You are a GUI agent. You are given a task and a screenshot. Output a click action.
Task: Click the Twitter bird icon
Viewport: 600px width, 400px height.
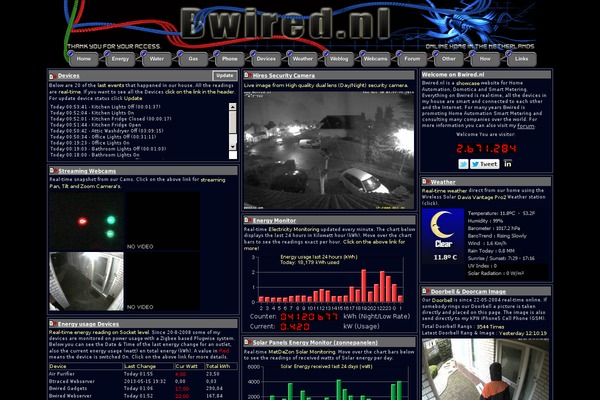[463, 164]
